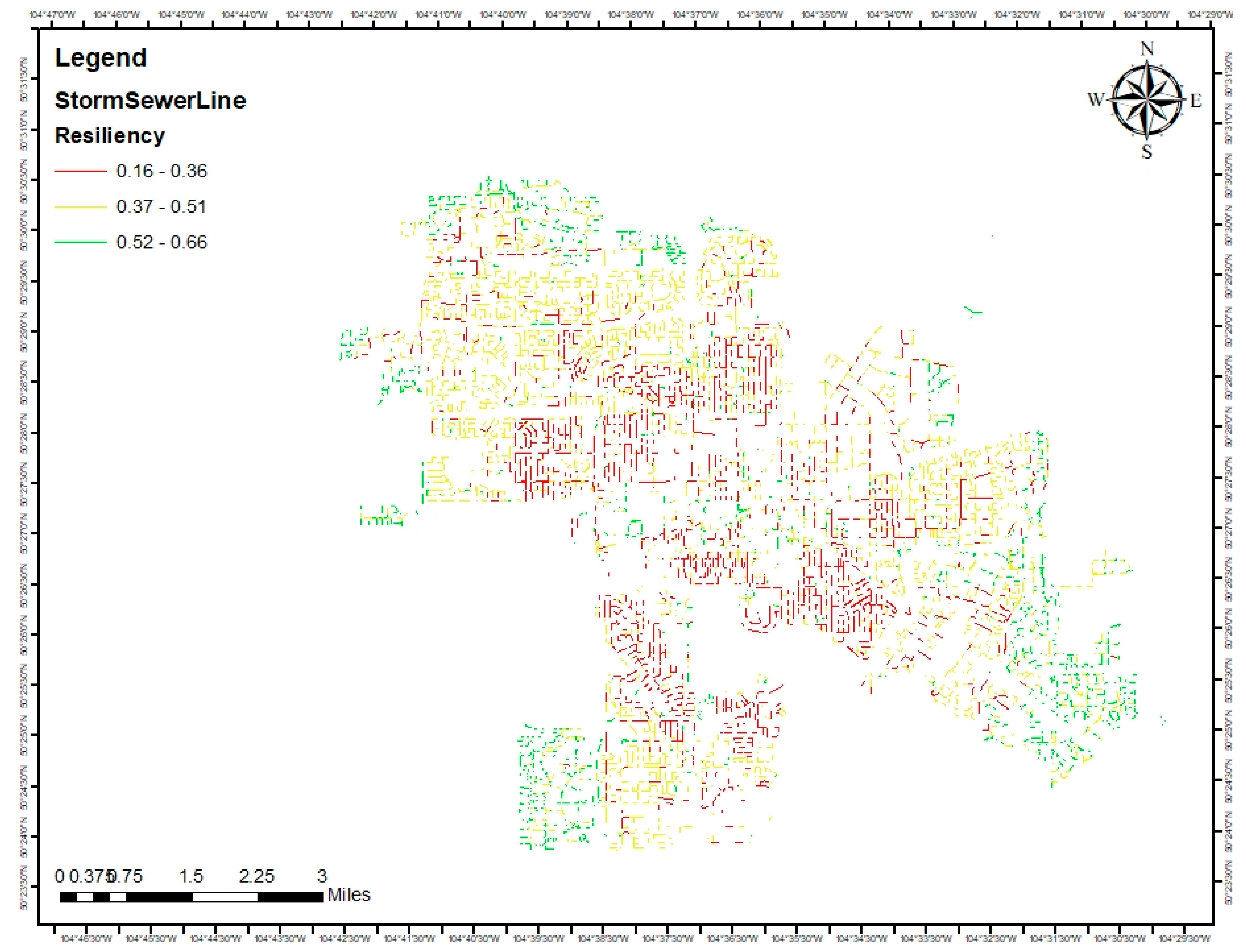
Task: Click the Legend heading text
Action: click(x=101, y=58)
